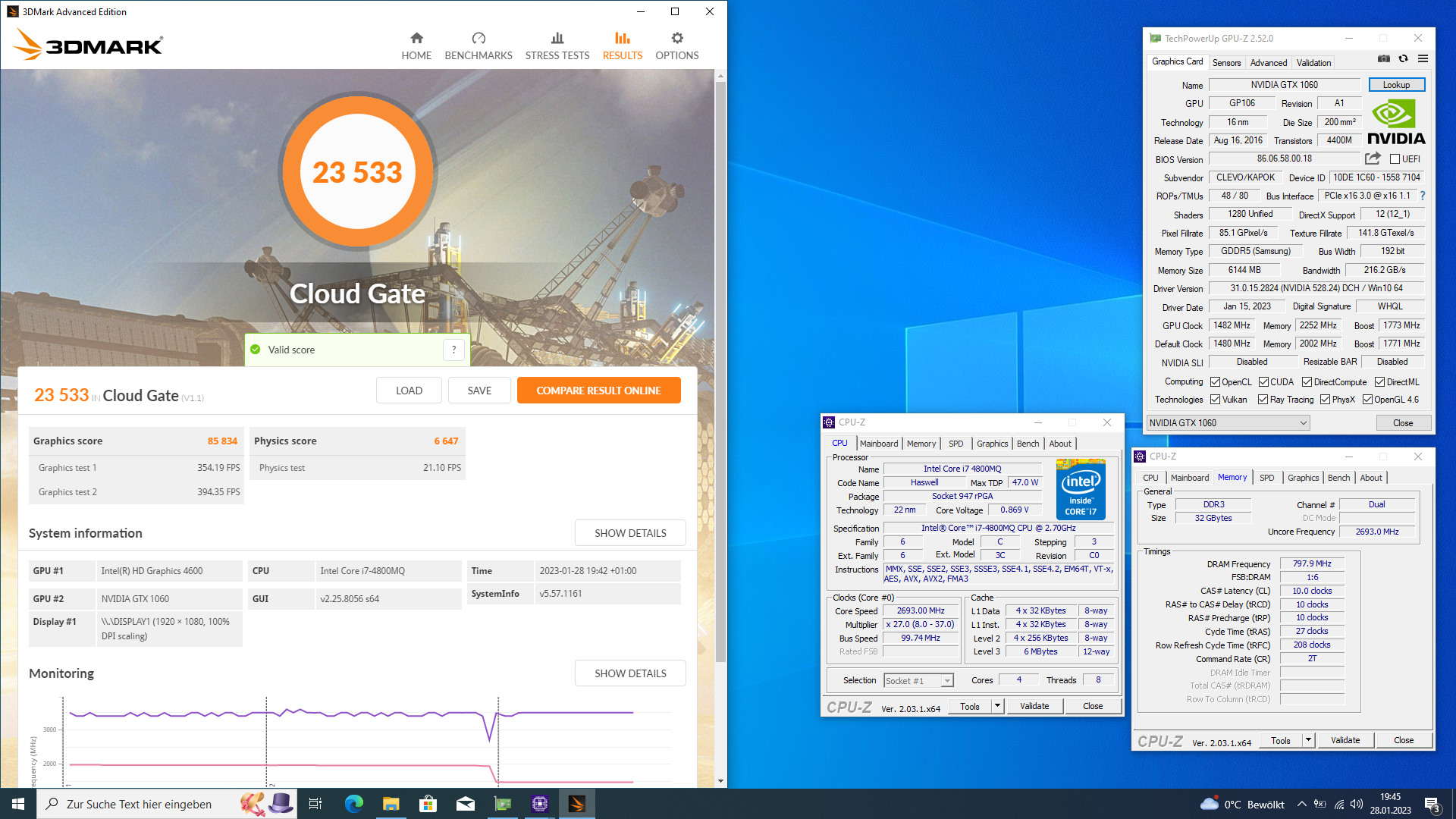Screen dimensions: 1456x819
Task: Click the weather widget showing 0°C Bewölkt
Action: (1242, 805)
